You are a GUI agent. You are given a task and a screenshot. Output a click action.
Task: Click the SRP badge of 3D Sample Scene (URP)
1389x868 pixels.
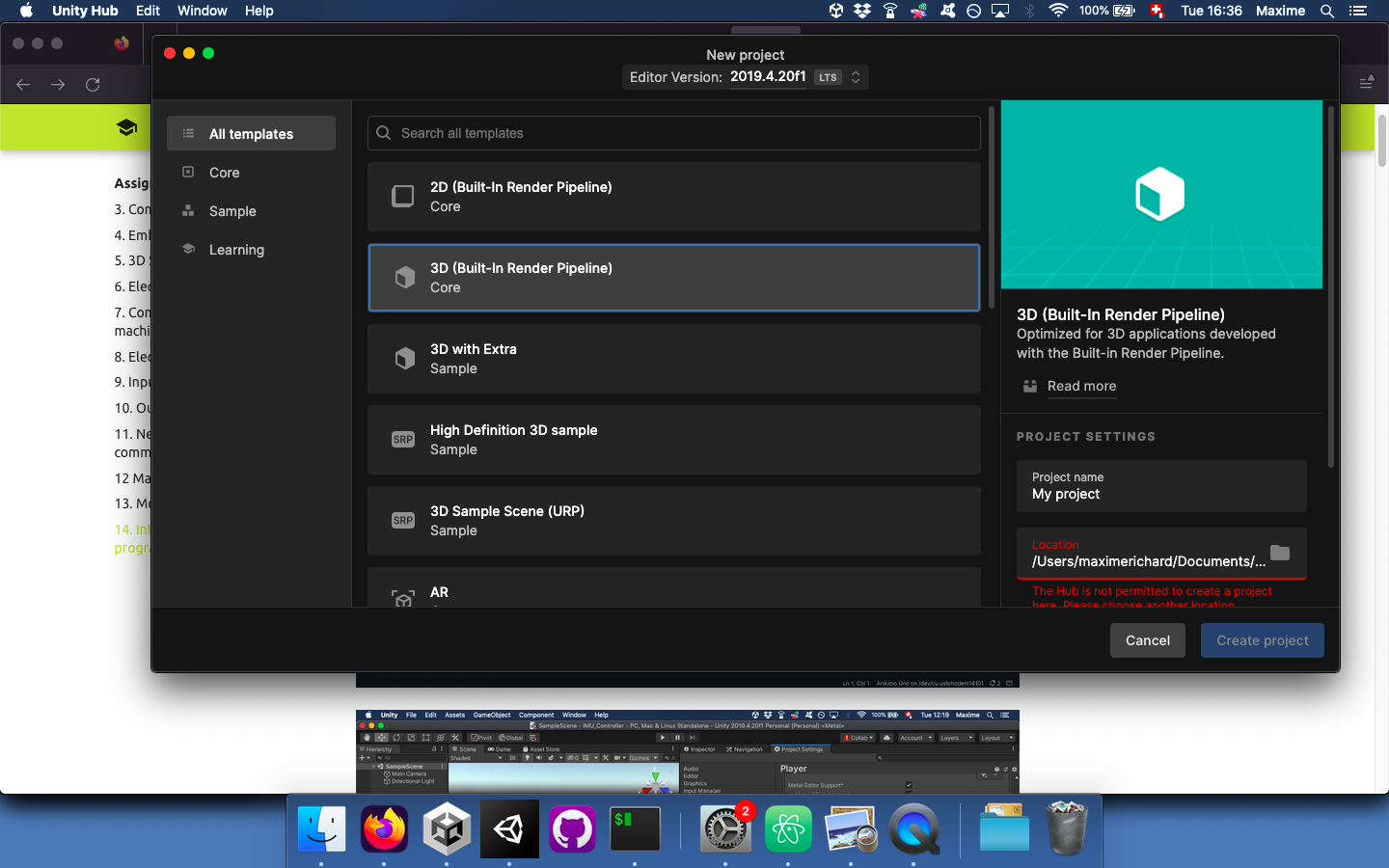coord(403,521)
